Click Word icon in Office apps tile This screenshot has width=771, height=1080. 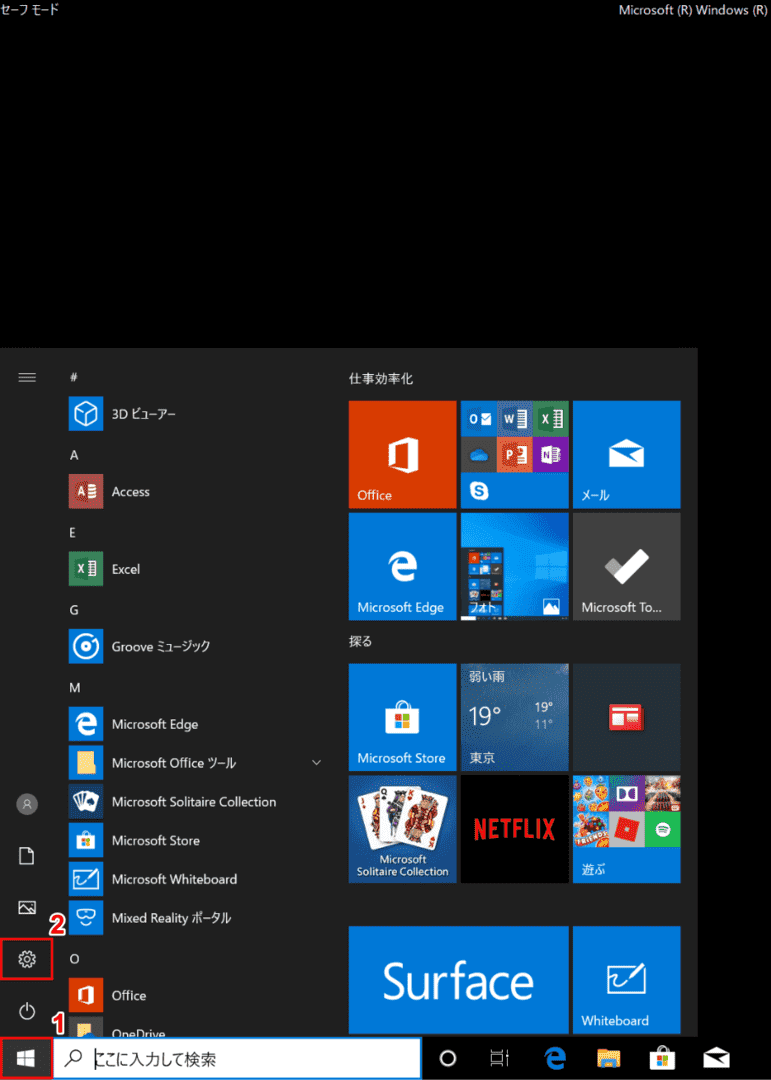click(x=515, y=419)
